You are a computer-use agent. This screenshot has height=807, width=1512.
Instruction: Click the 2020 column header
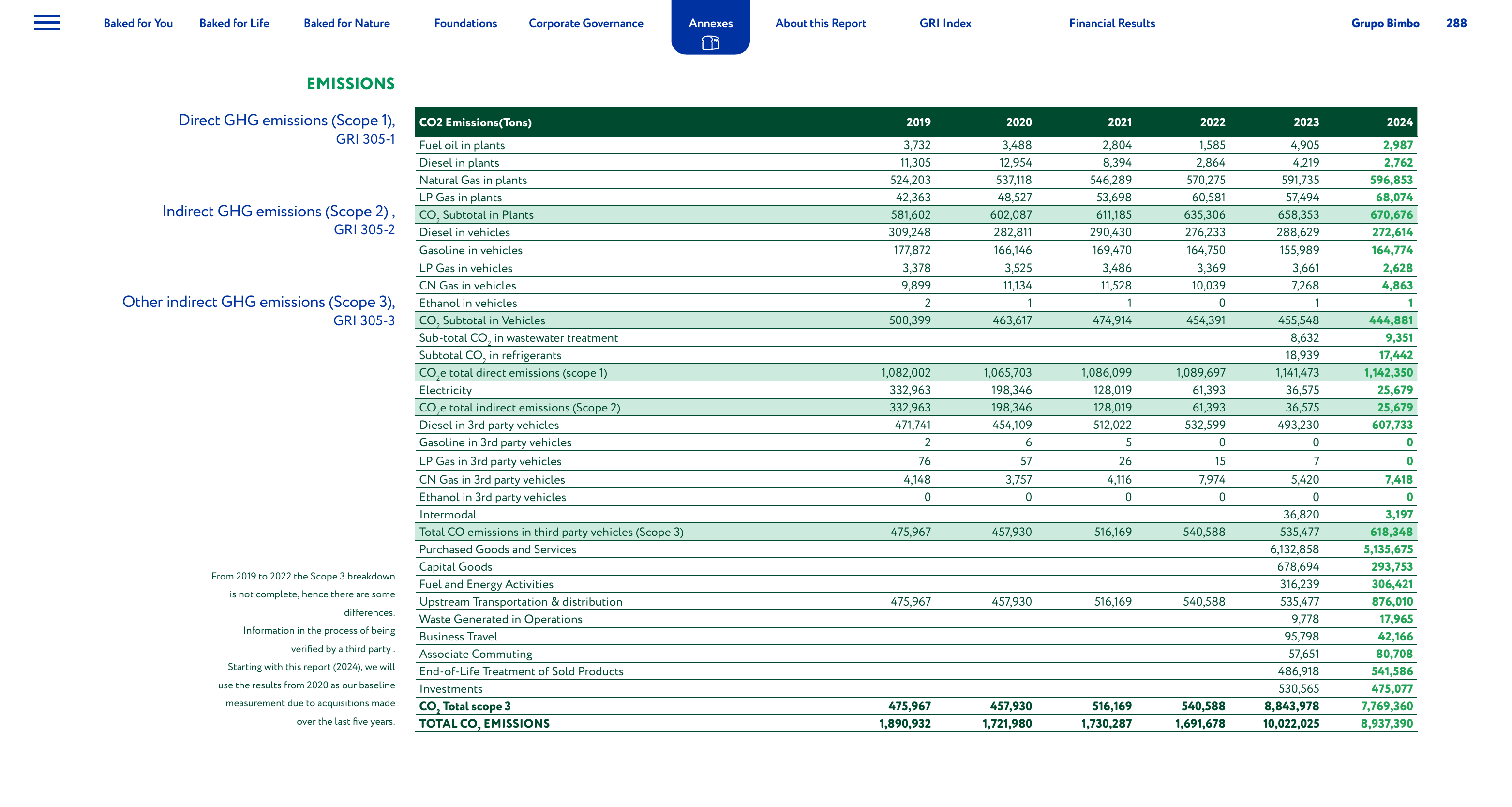click(1018, 122)
